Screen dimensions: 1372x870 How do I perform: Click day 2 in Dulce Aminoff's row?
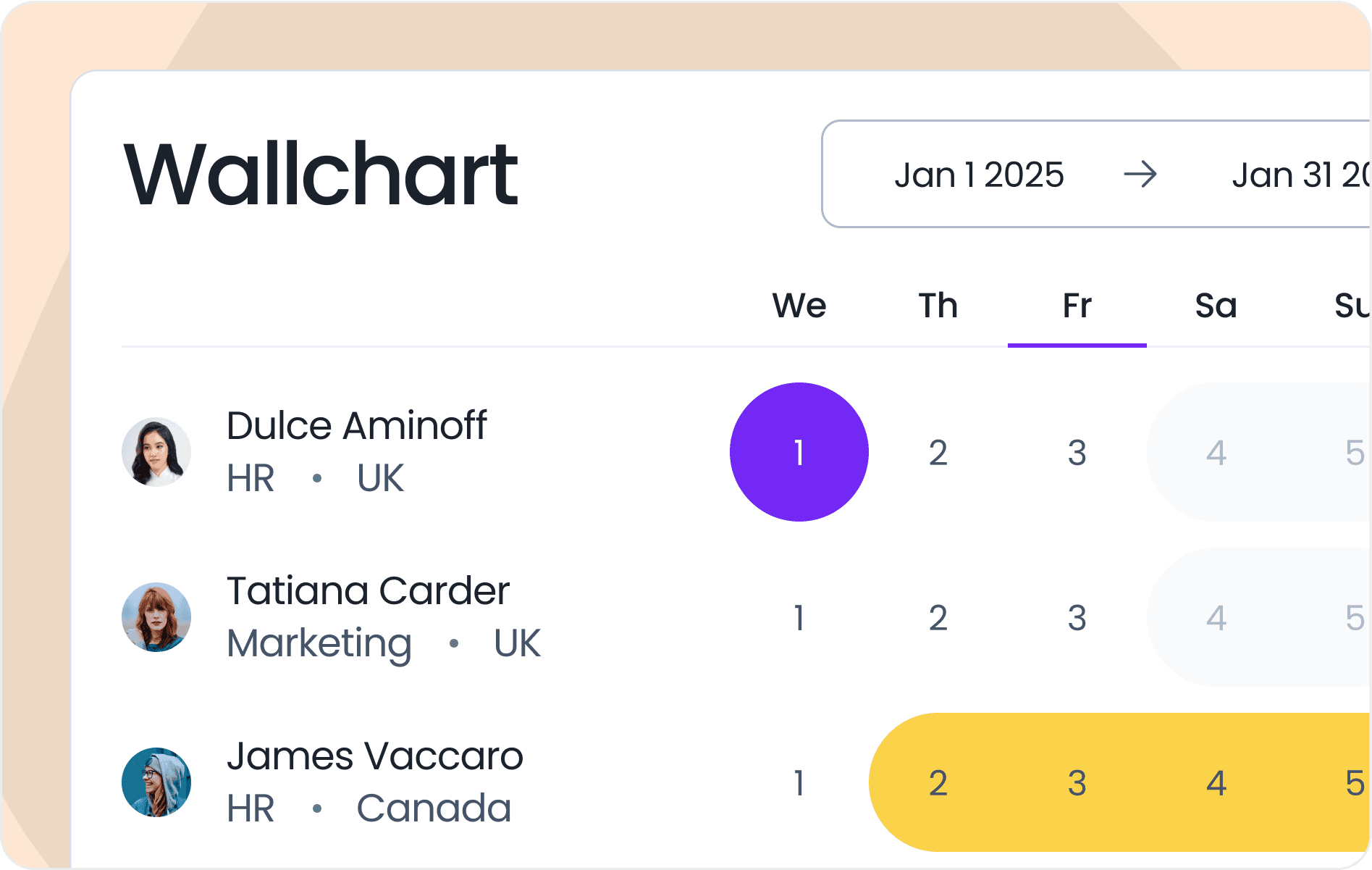tap(938, 453)
